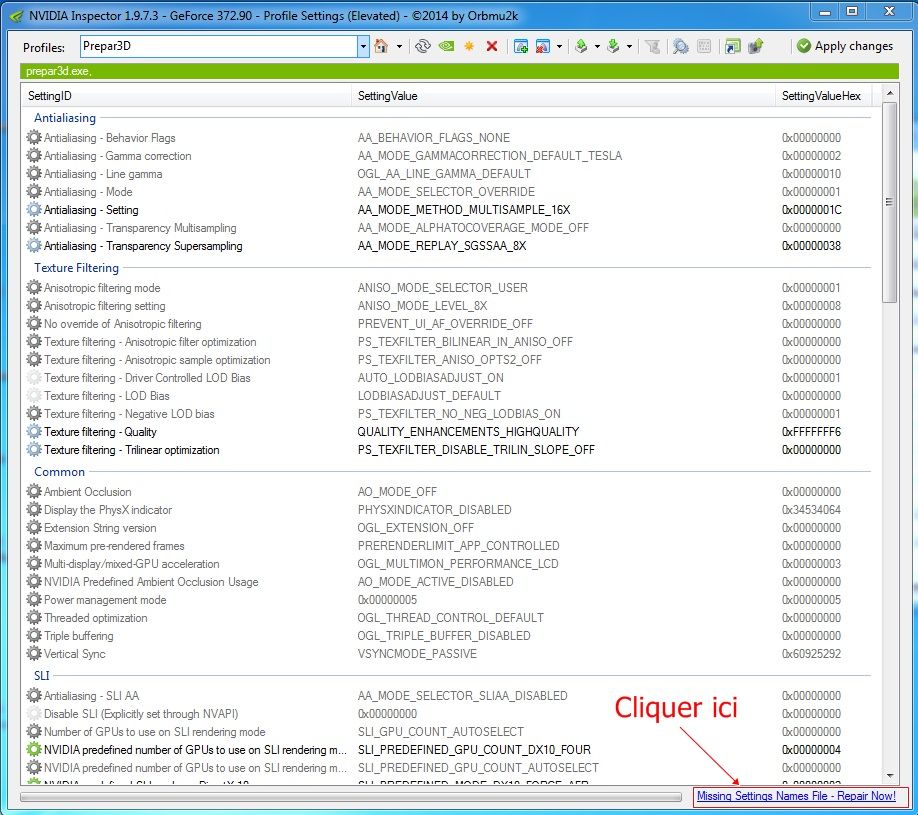
Task: Select hex value 0x0000001C
Action: coord(811,210)
